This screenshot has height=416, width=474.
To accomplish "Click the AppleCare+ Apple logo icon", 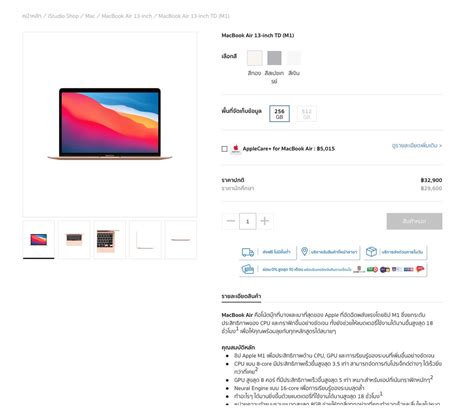I will pyautogui.click(x=236, y=149).
